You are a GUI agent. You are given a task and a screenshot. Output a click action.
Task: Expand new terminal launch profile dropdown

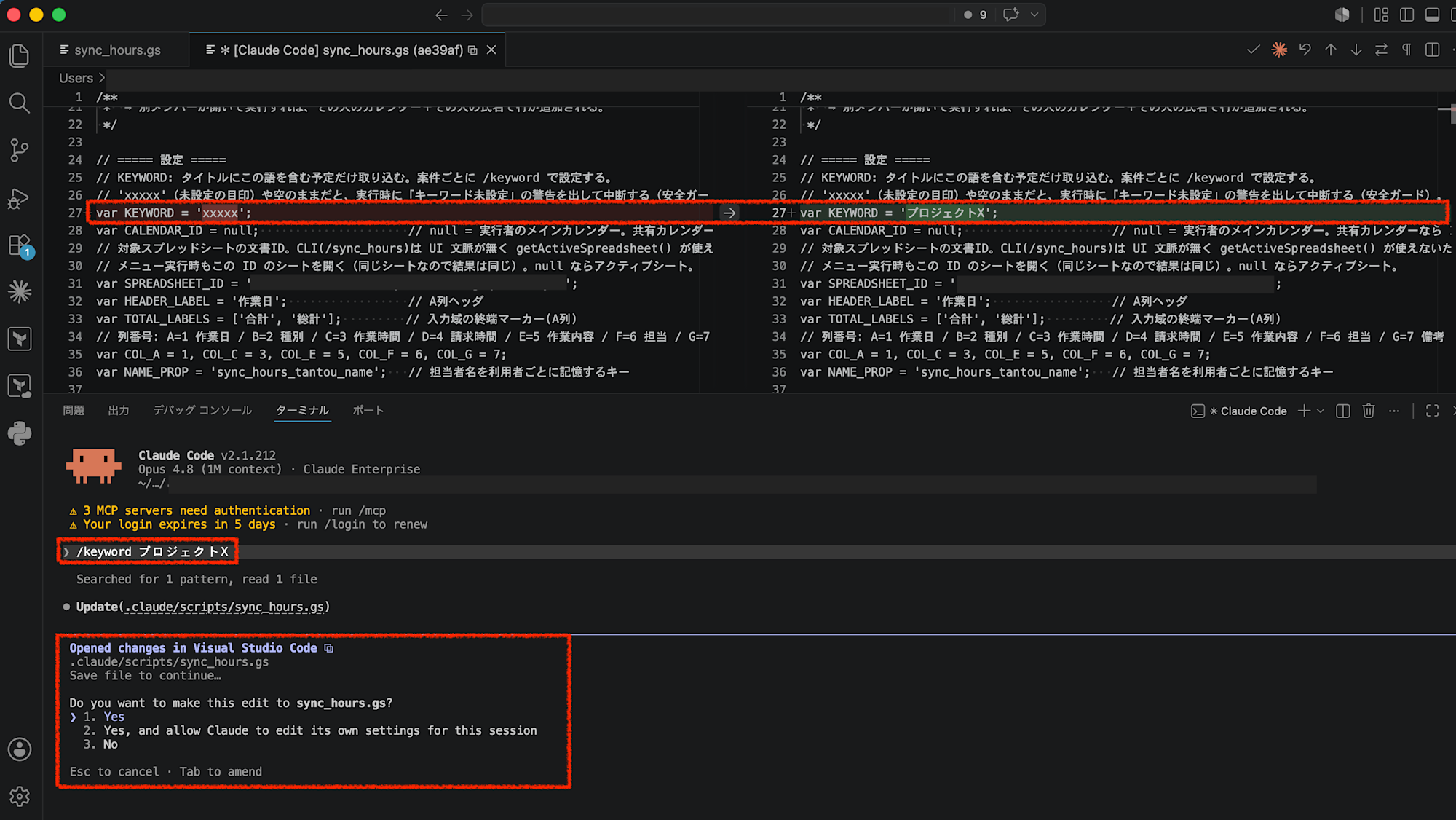click(x=1321, y=411)
